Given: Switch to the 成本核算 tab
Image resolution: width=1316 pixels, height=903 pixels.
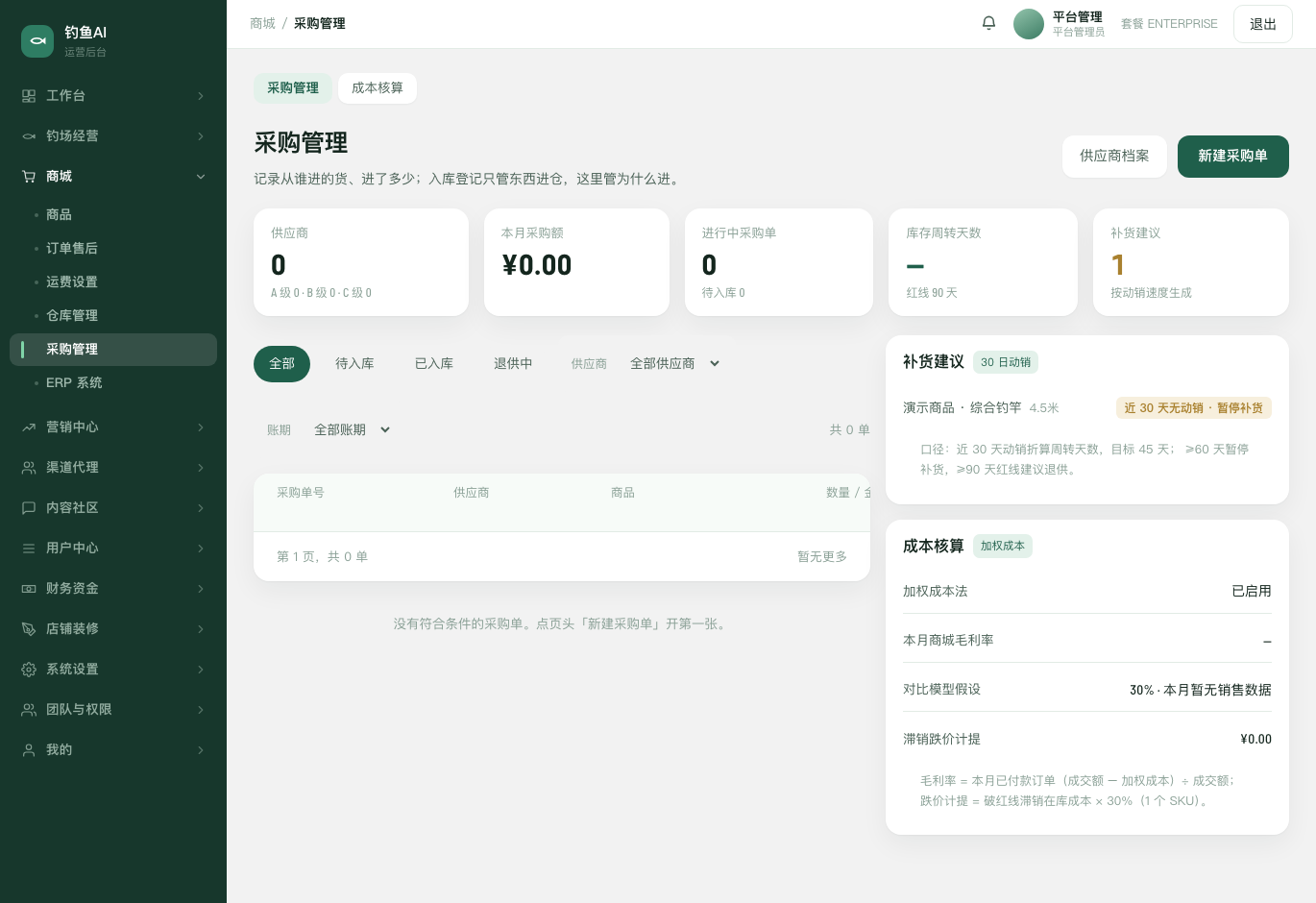Looking at the screenshot, I should coord(378,88).
